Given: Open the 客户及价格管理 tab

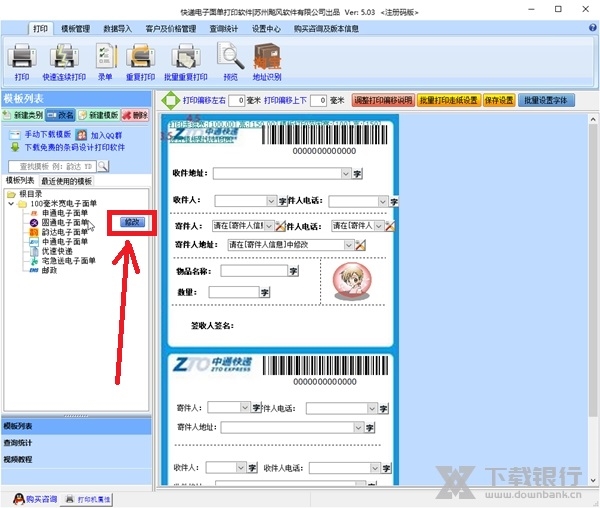Looking at the screenshot, I should pos(171,29).
